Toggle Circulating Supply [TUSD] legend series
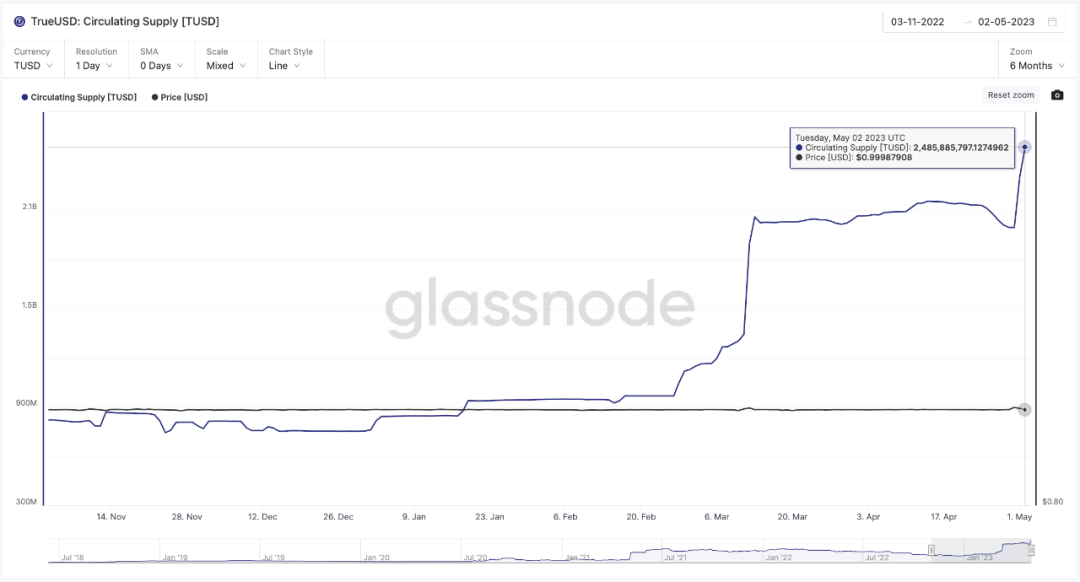 [x=79, y=97]
